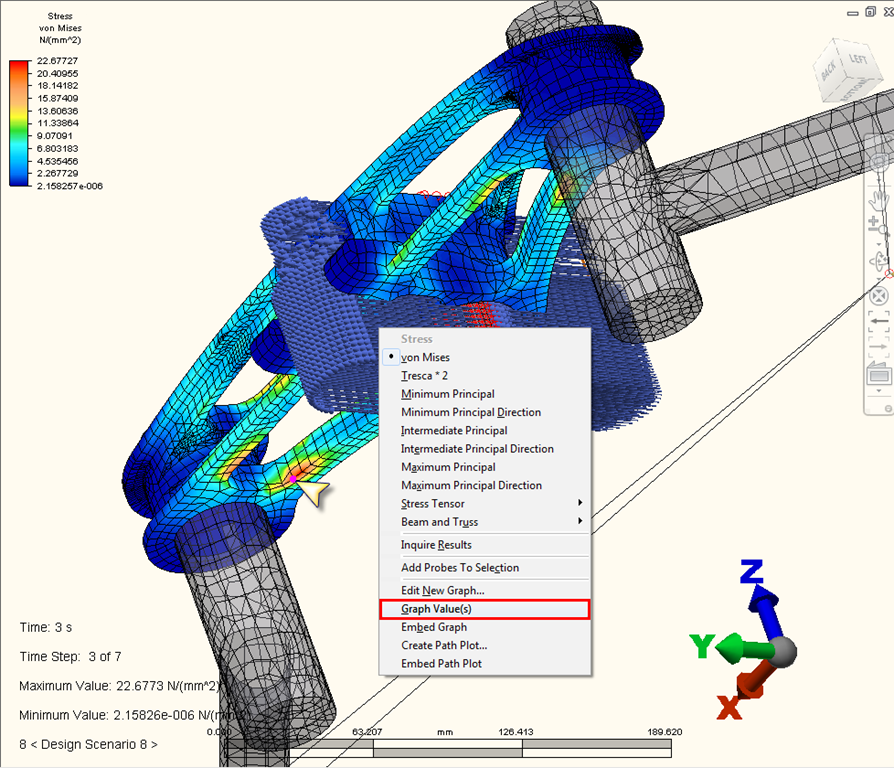
Task: Expand the Orbit tool dropdown arrow
Action: (x=879, y=280)
